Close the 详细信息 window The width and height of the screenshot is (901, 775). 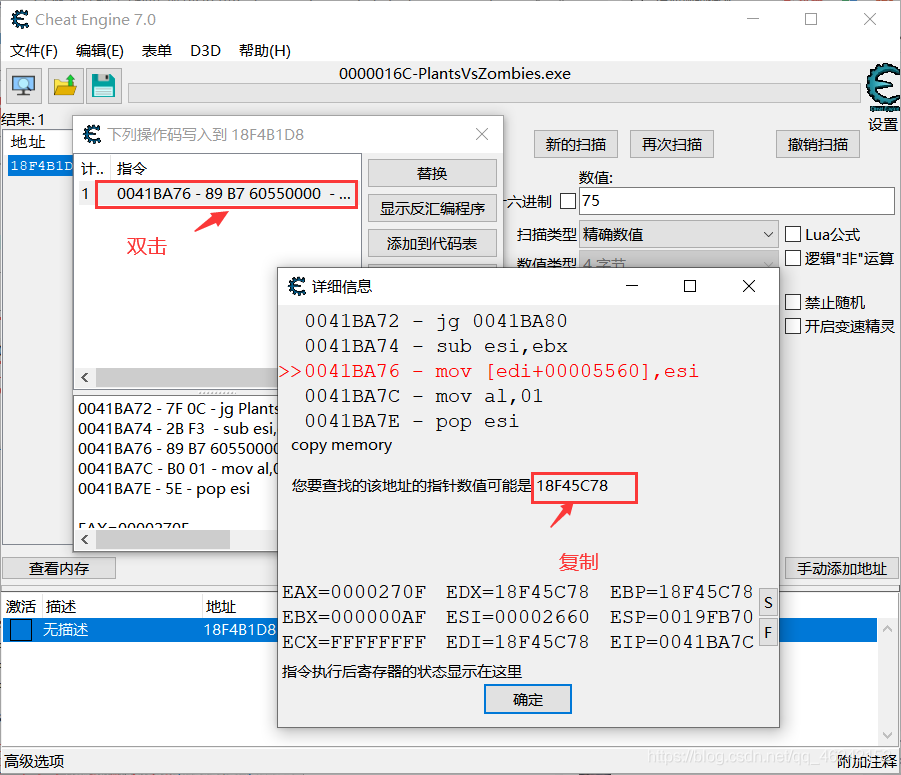749,286
